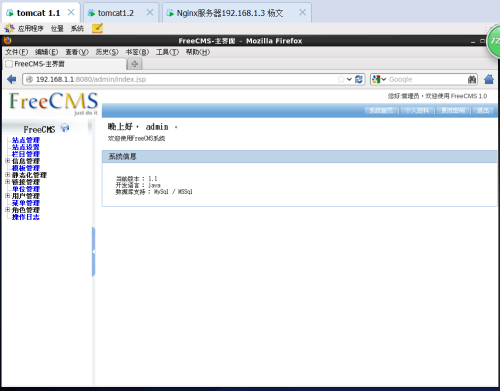
Task: Click the globe icon beside FreeCMS sidebar title
Action: coord(65,128)
